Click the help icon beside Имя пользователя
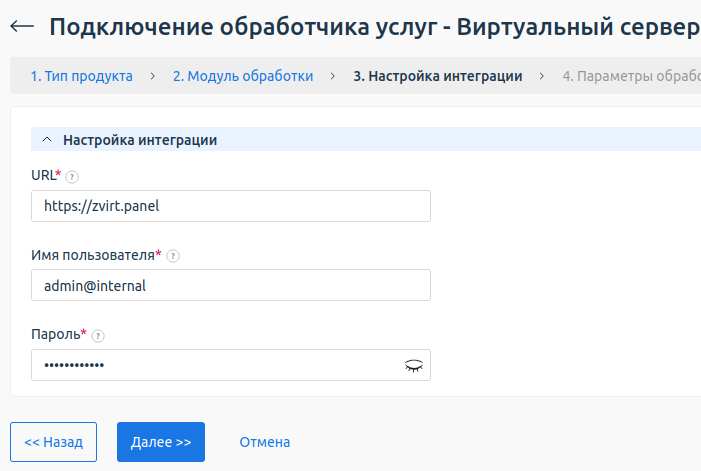 tap(173, 256)
